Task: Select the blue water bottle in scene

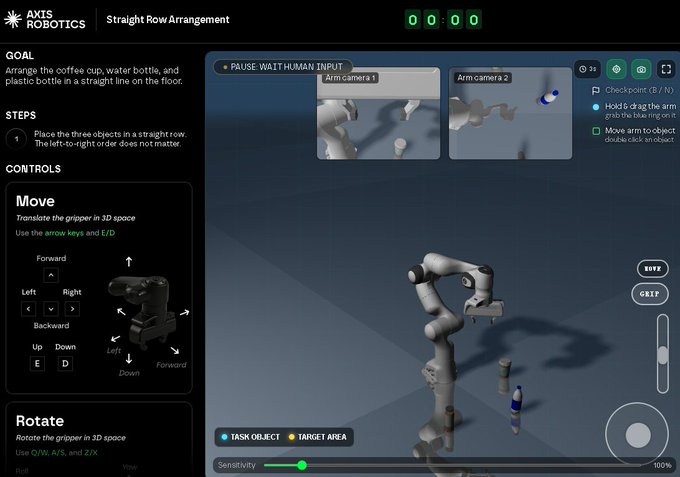Action: (516, 399)
